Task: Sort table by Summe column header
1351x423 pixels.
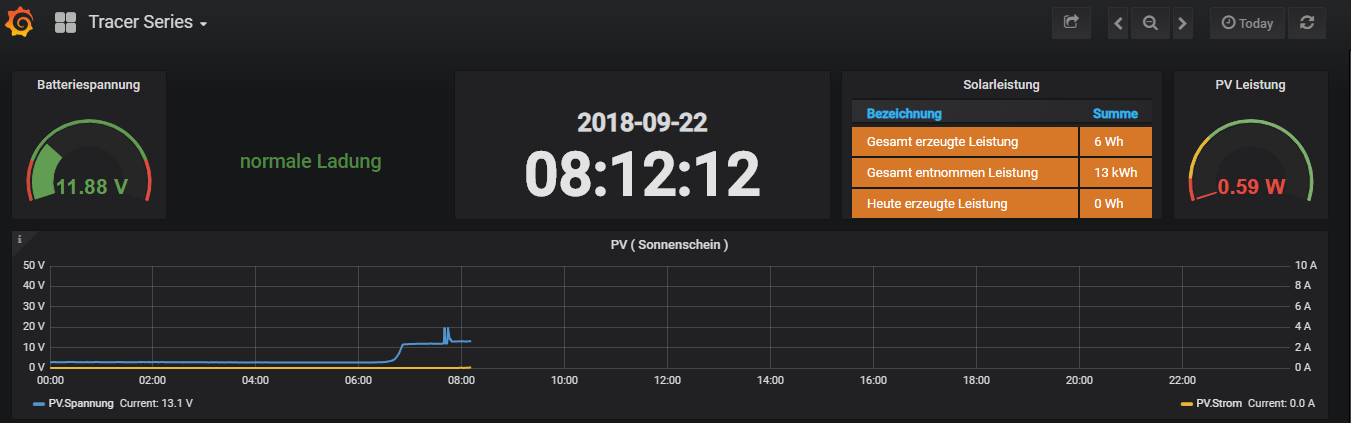Action: [1115, 113]
